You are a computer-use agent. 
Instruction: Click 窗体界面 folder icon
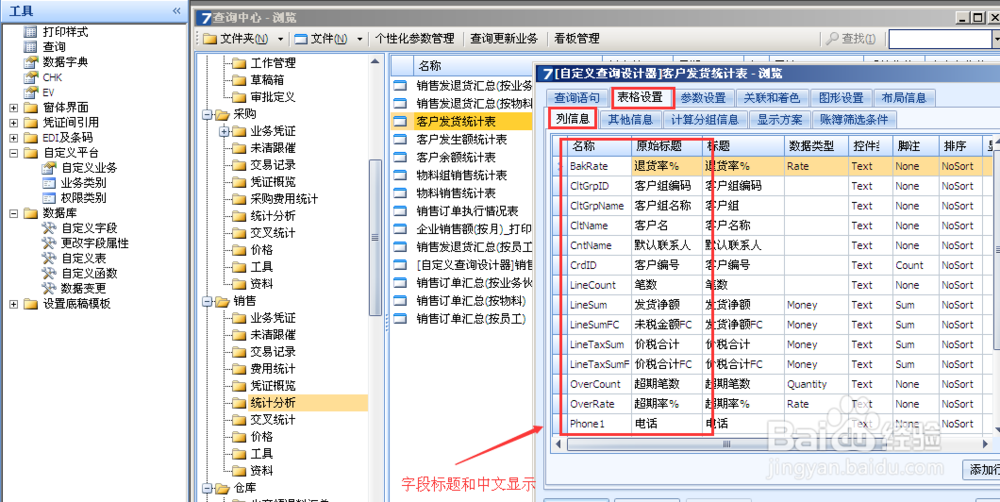pos(30,108)
